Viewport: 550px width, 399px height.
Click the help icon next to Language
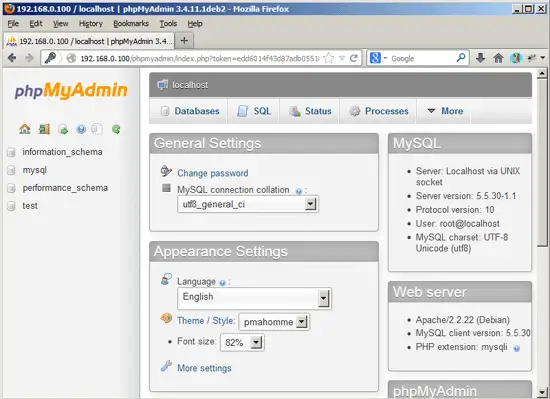[x=222, y=283]
